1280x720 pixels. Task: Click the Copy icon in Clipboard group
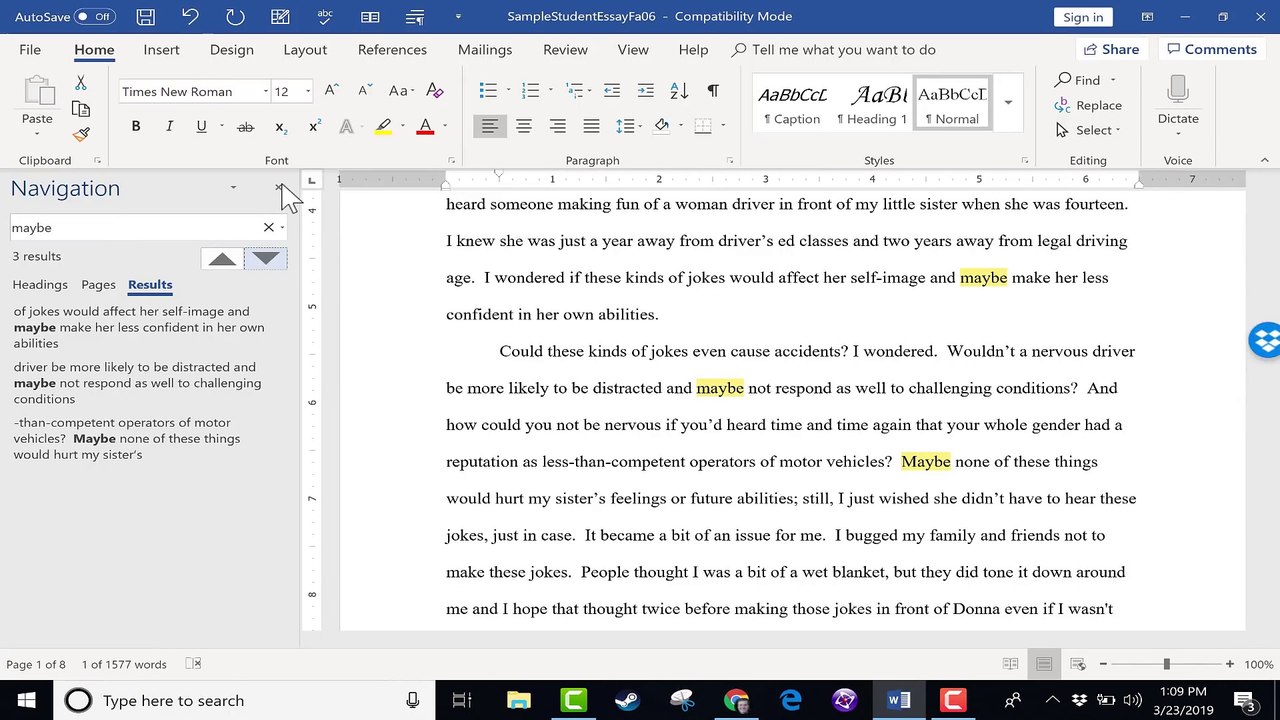coord(81,109)
